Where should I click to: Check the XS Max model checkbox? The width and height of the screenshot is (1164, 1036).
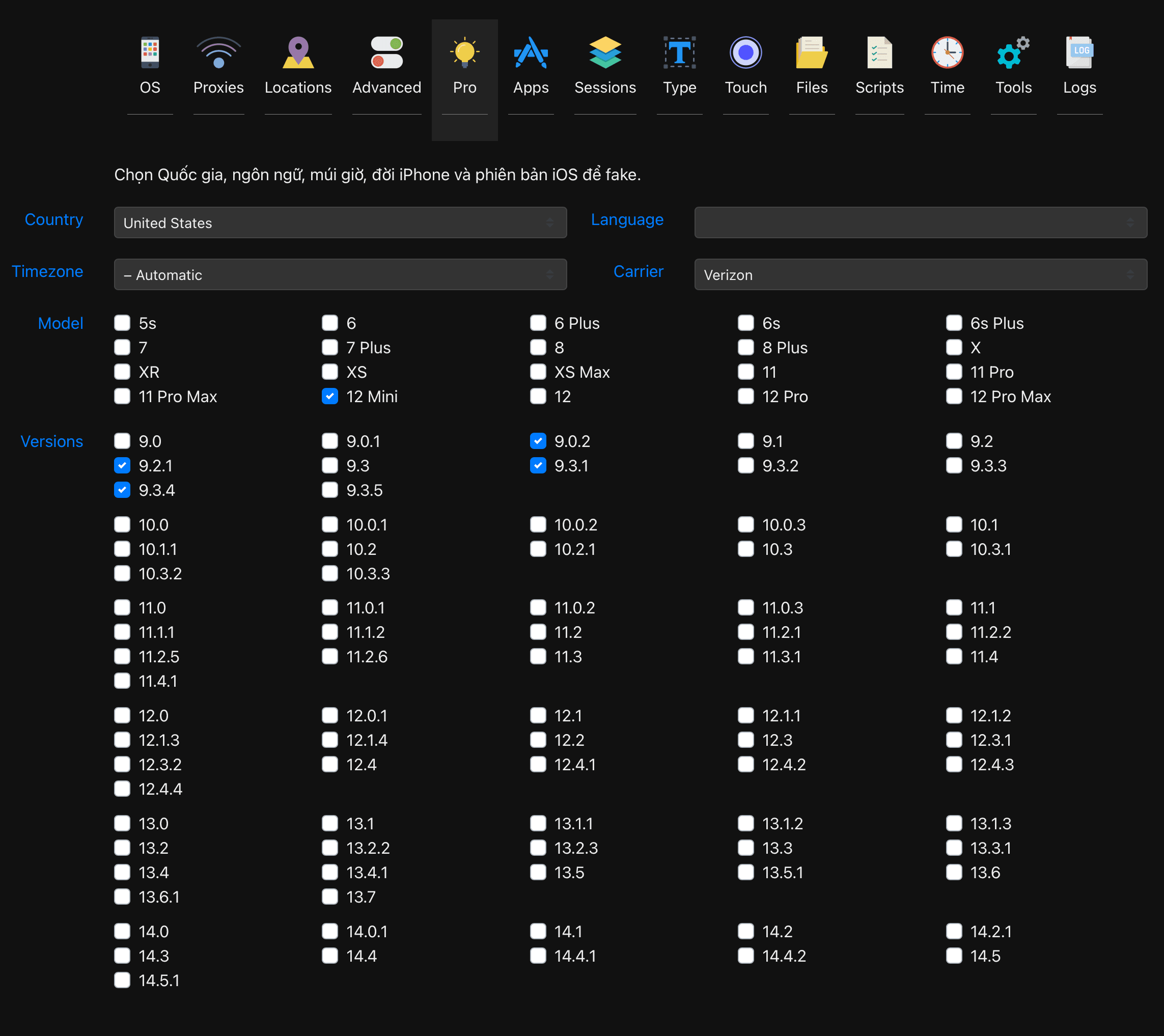(538, 372)
